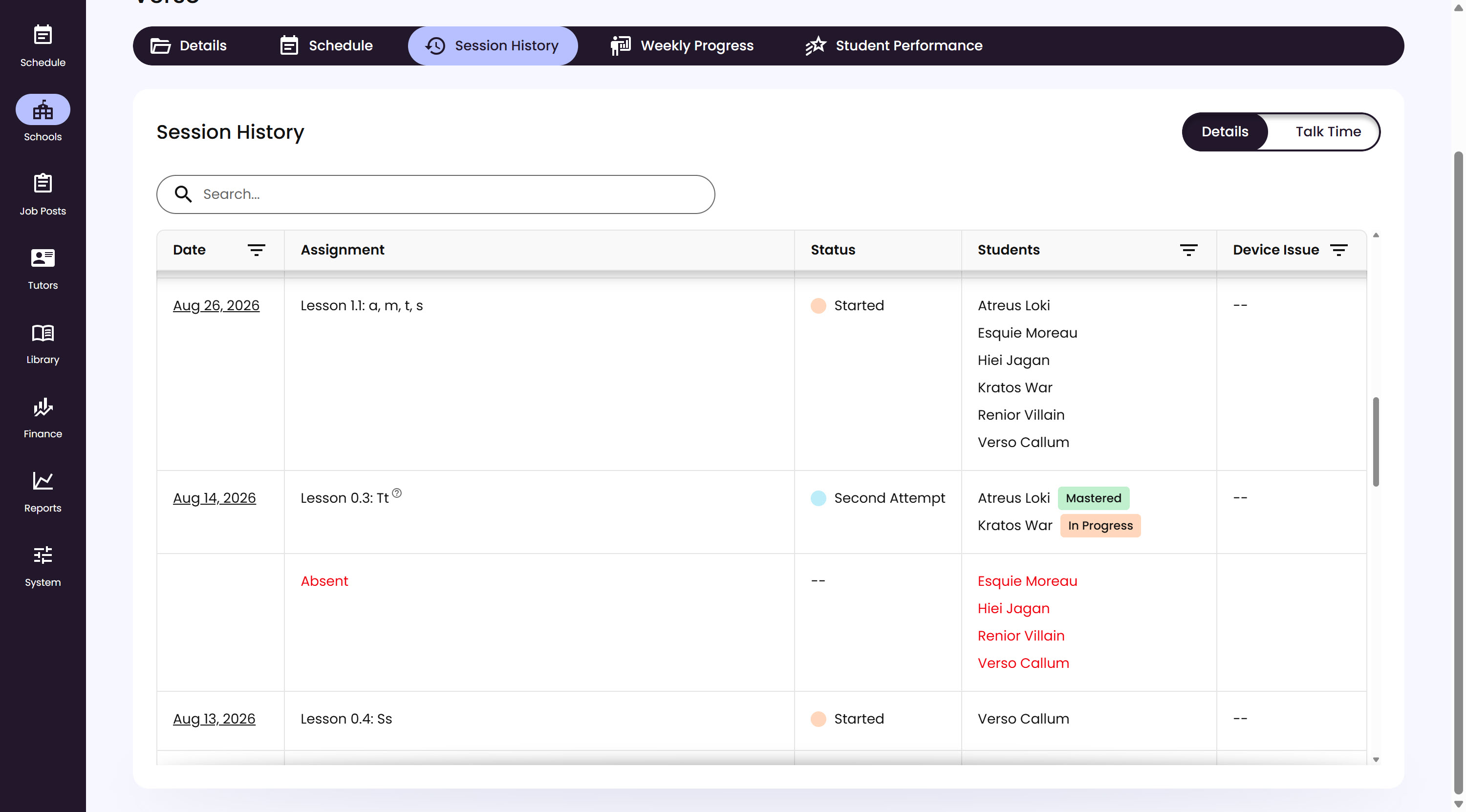Open the Aug 14, 2026 session
1466x812 pixels.
(215, 498)
